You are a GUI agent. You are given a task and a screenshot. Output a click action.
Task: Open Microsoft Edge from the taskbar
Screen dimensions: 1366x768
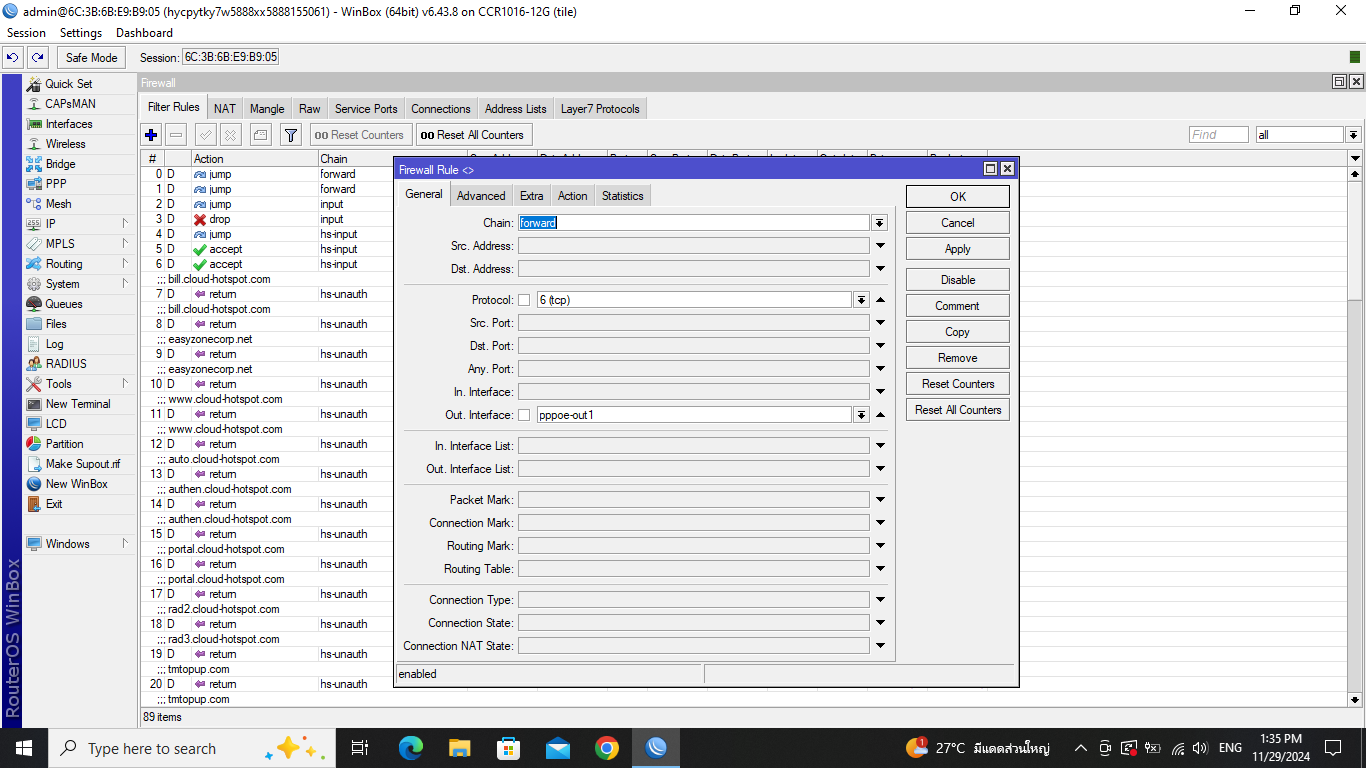click(411, 748)
